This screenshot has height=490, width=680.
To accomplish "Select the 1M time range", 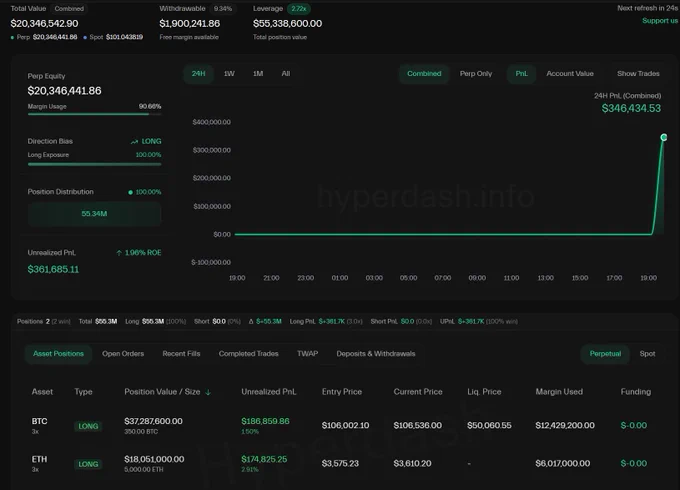I will tap(258, 74).
